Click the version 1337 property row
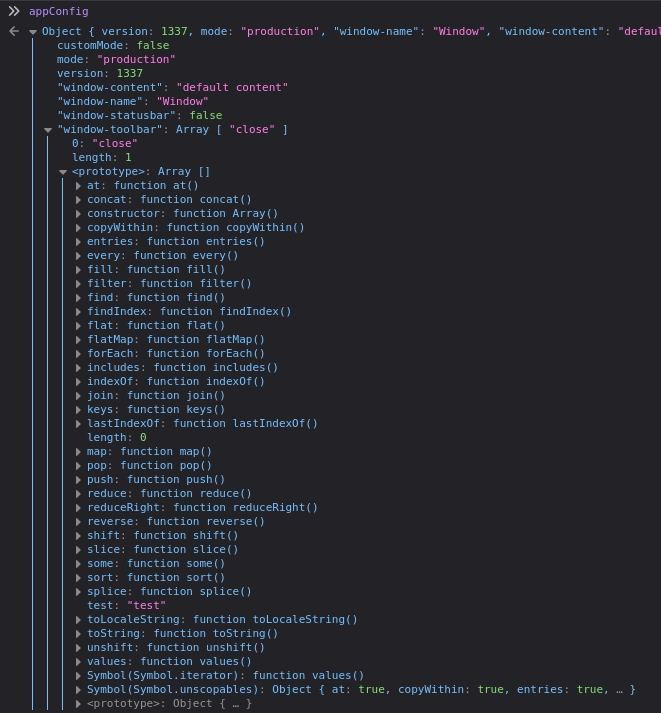Screen dimensions: 661x713 100,74
